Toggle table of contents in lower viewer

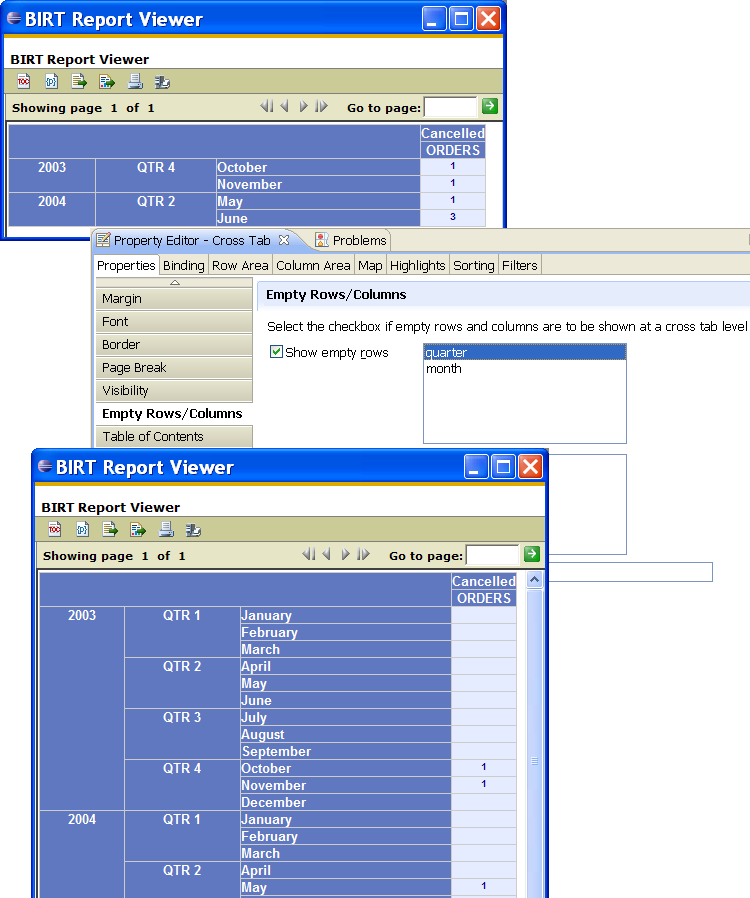54,529
